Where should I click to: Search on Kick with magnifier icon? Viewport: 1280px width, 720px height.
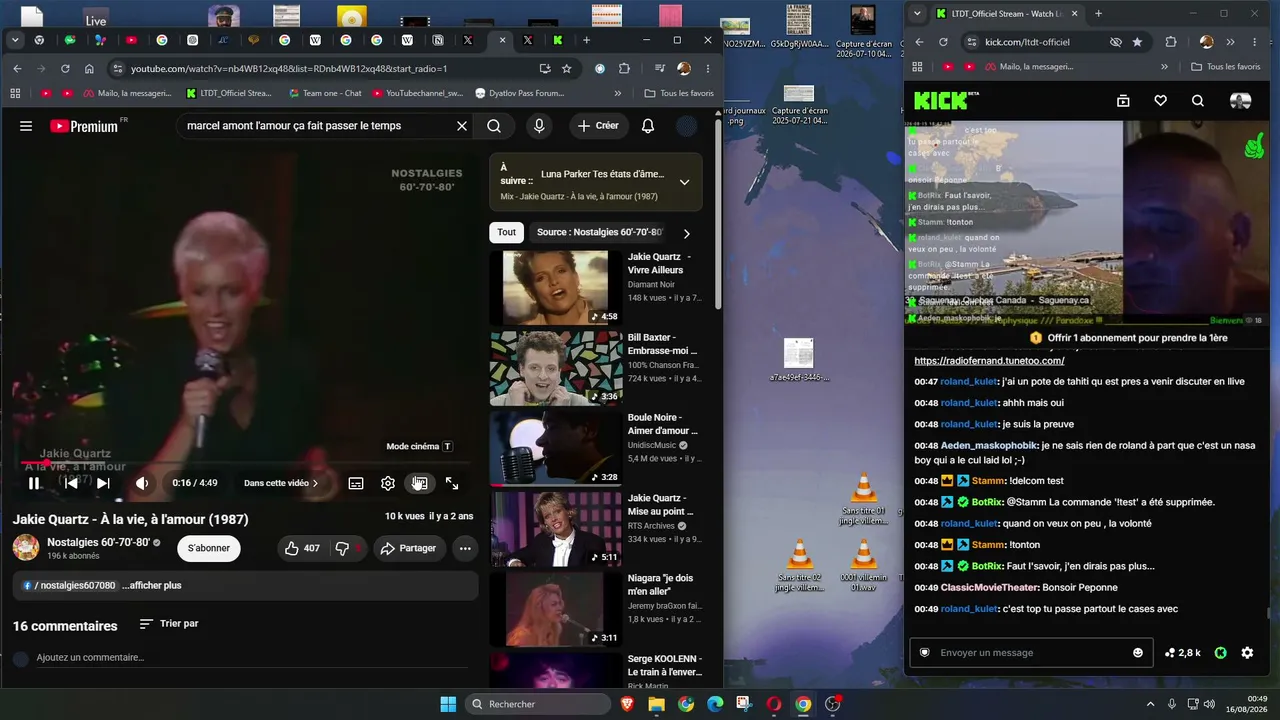(1198, 100)
